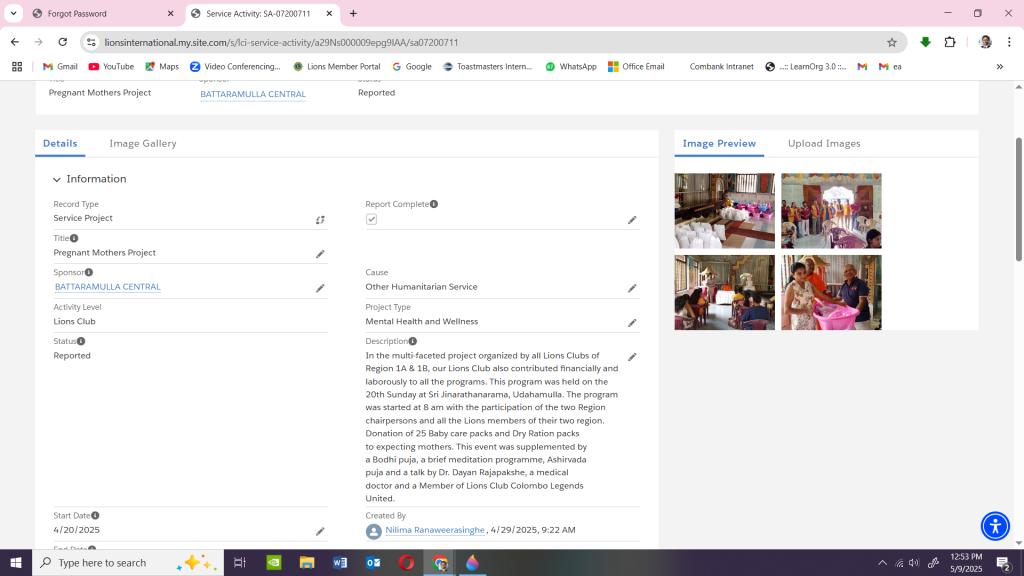Image resolution: width=1024 pixels, height=576 pixels.
Task: Edit Report Complete pencil icon
Action: 632,220
